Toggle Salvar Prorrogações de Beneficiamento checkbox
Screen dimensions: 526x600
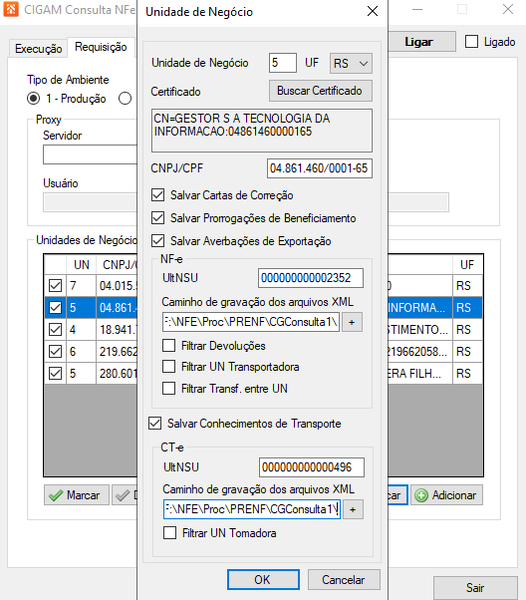158,218
